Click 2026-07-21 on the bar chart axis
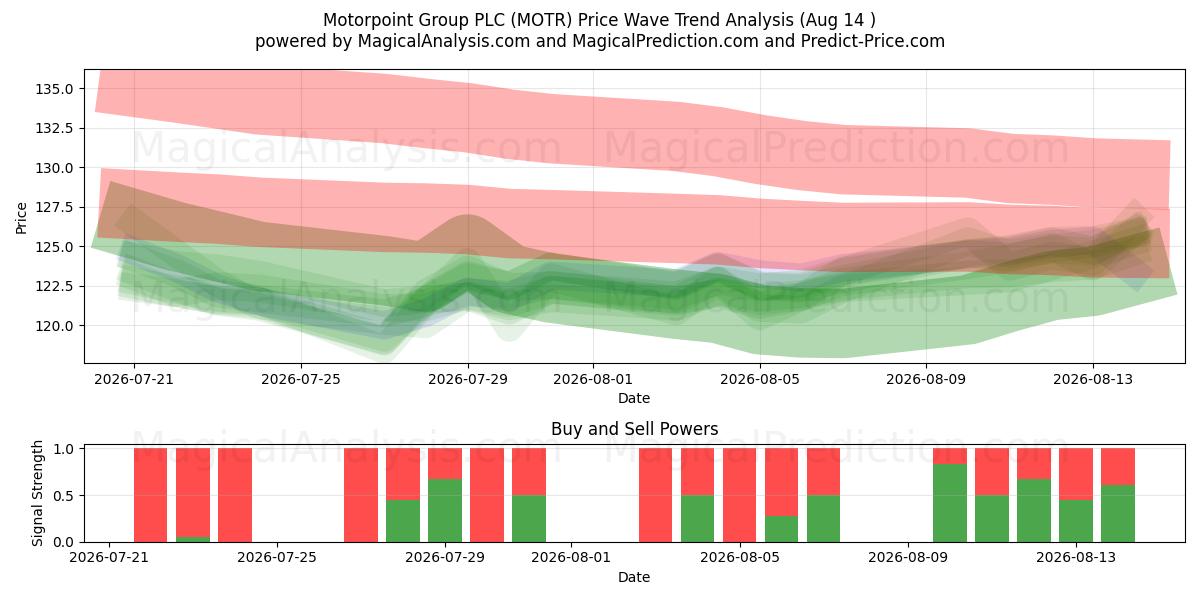The image size is (1200, 600). tap(108, 558)
